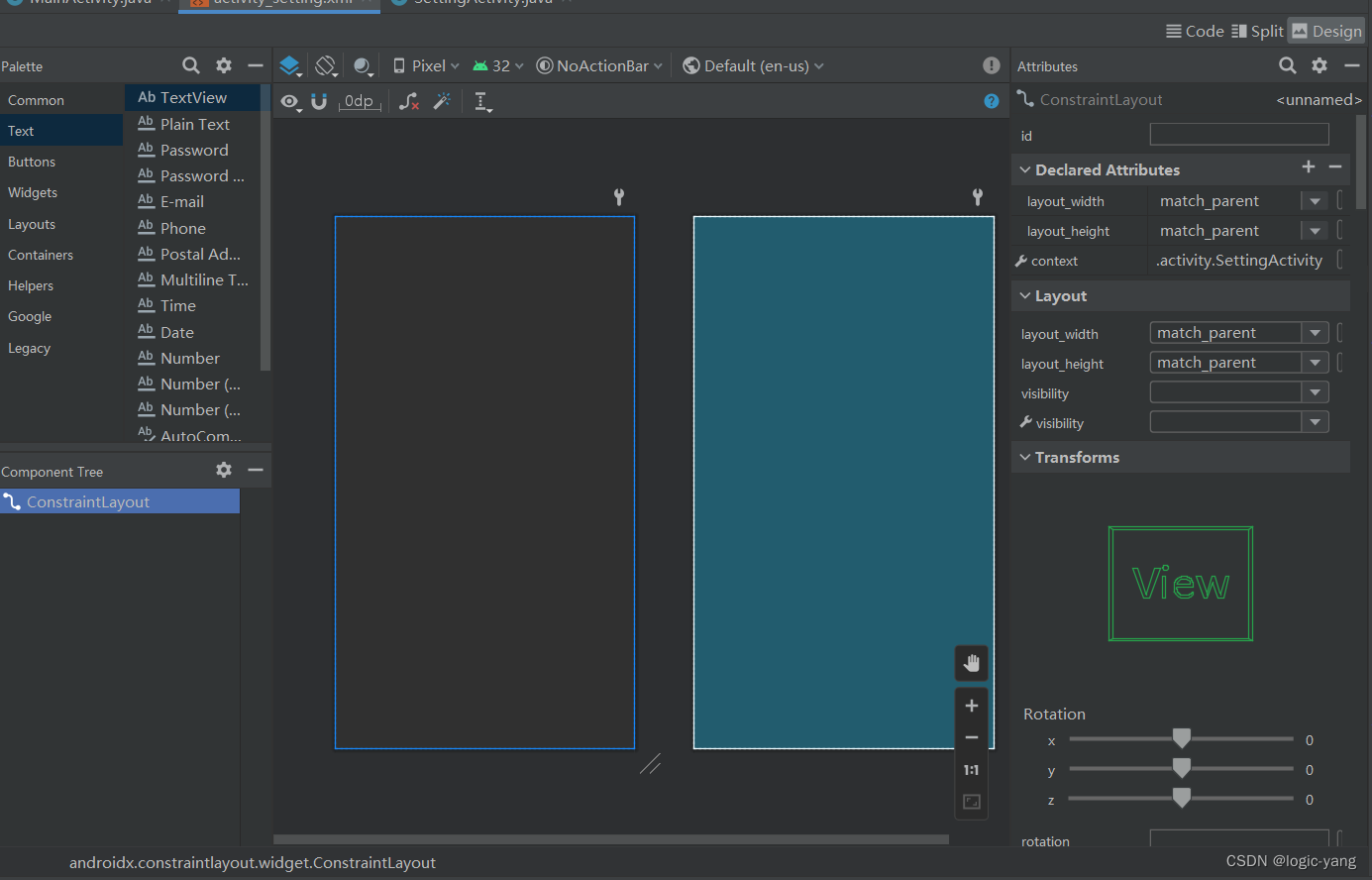
Task: Open Component Tree settings gear
Action: [x=224, y=470]
